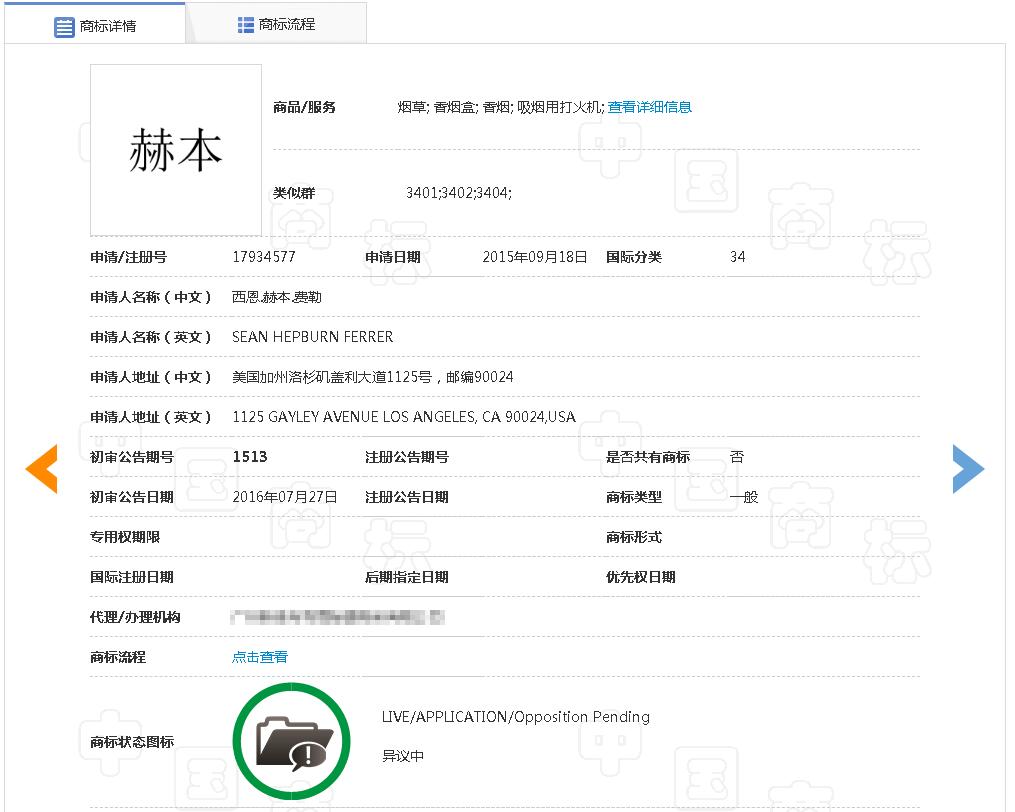The height and width of the screenshot is (812, 1015).
Task: Select the registration number 17934577
Action: 264,257
